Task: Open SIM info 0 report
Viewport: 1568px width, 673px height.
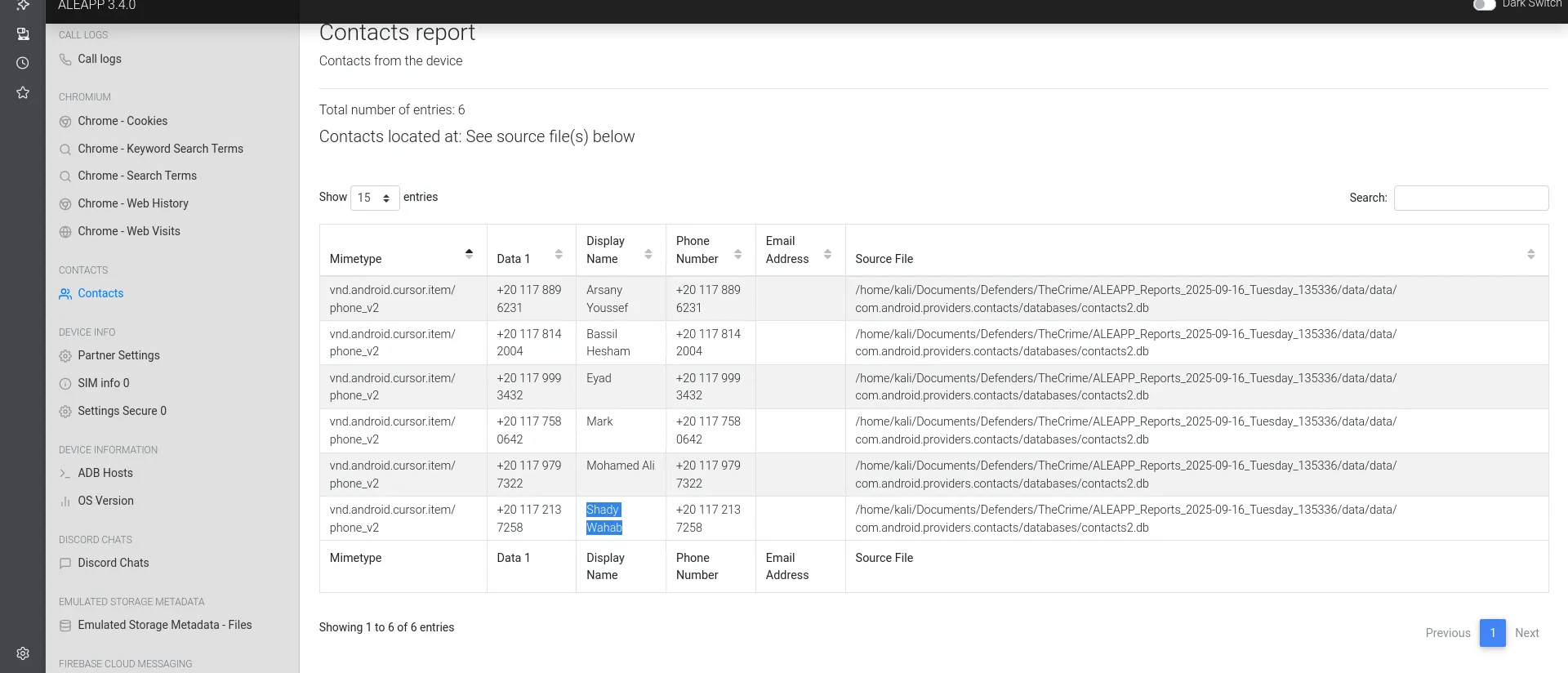Action: 104,383
